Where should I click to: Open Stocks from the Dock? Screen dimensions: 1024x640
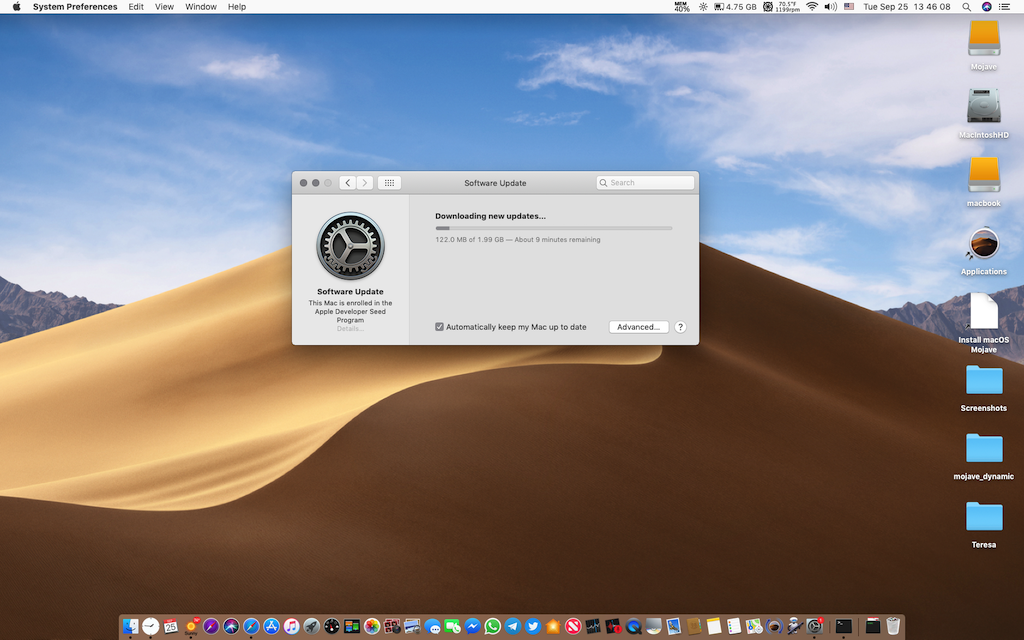[593, 626]
